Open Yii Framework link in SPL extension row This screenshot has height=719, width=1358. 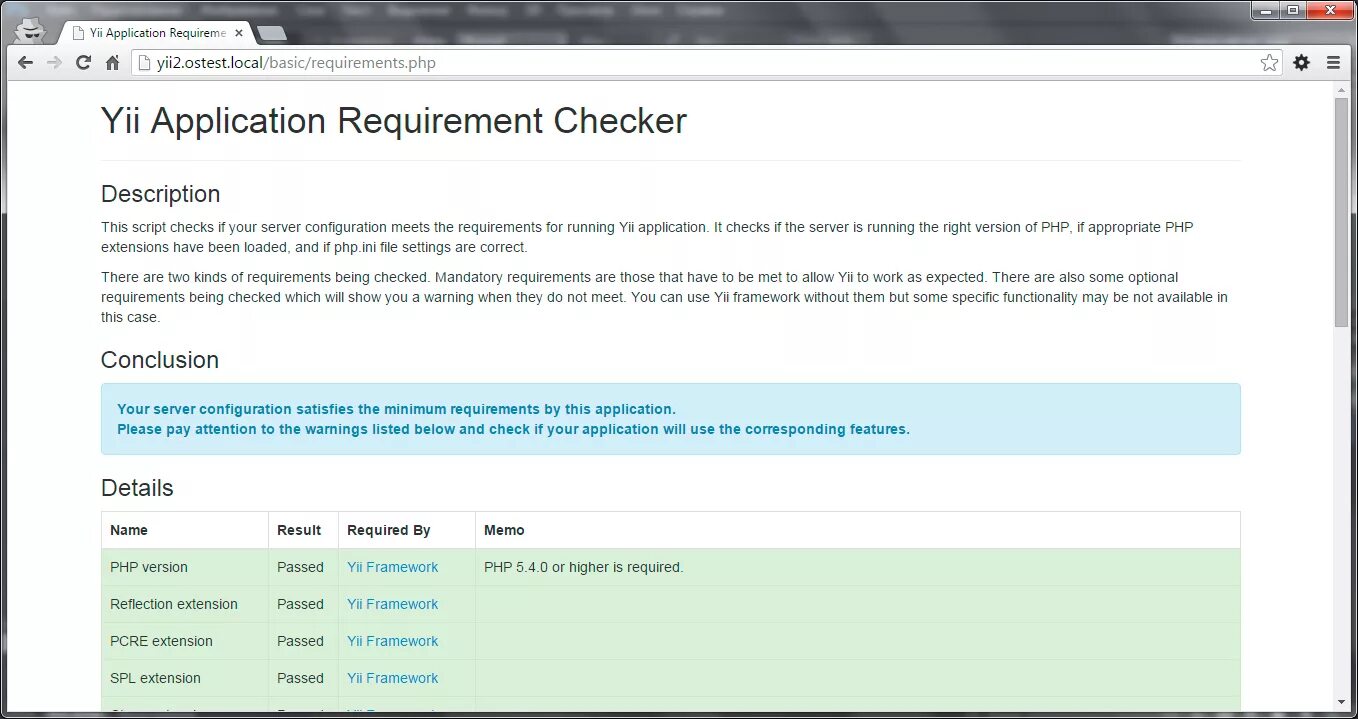point(392,678)
